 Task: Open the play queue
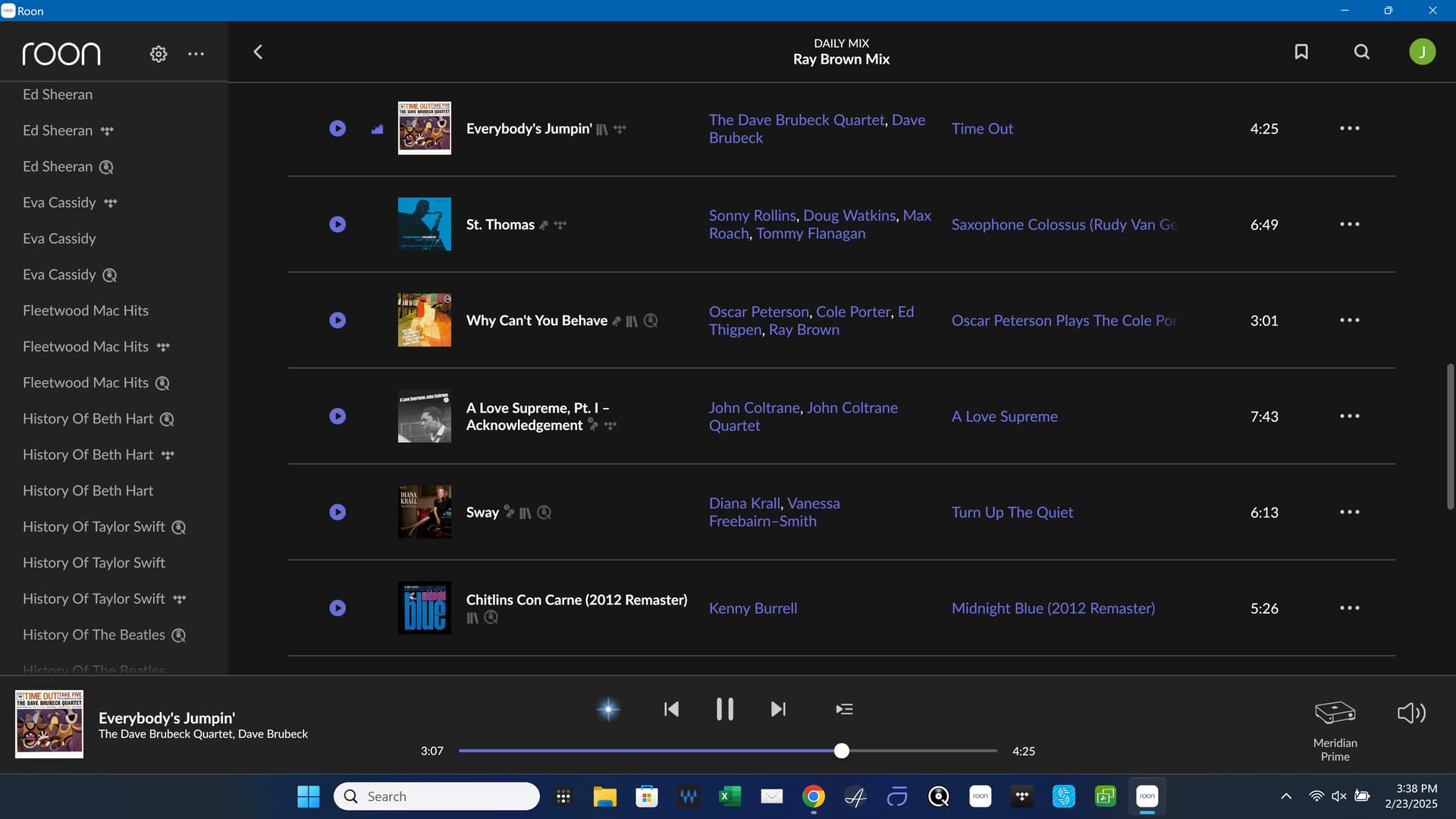point(844,709)
